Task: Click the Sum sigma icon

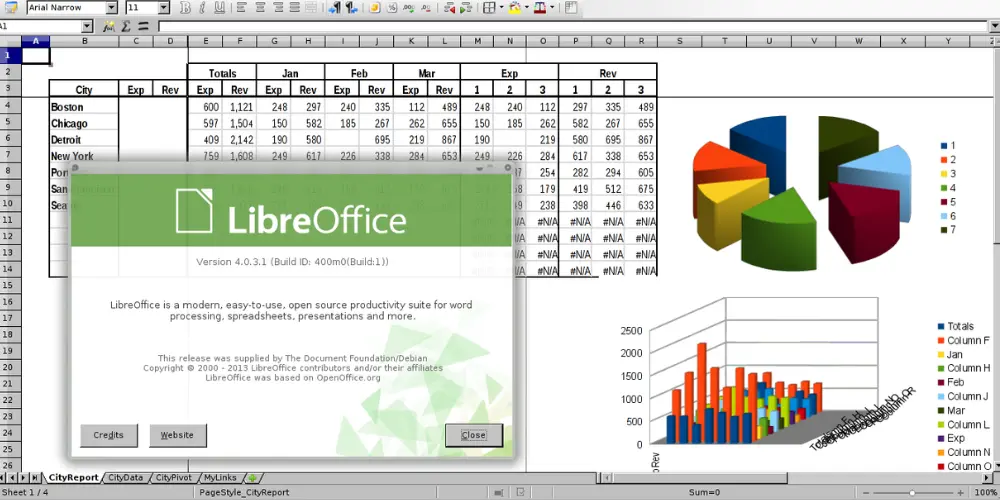Action: click(125, 26)
